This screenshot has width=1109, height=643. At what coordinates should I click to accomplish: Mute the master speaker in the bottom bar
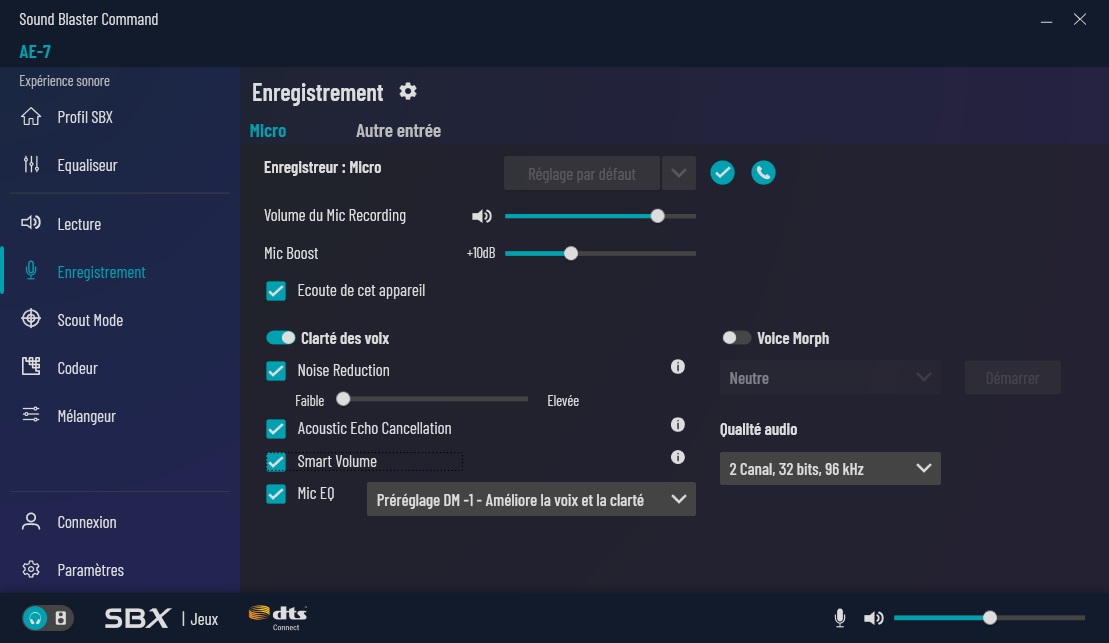tap(873, 618)
